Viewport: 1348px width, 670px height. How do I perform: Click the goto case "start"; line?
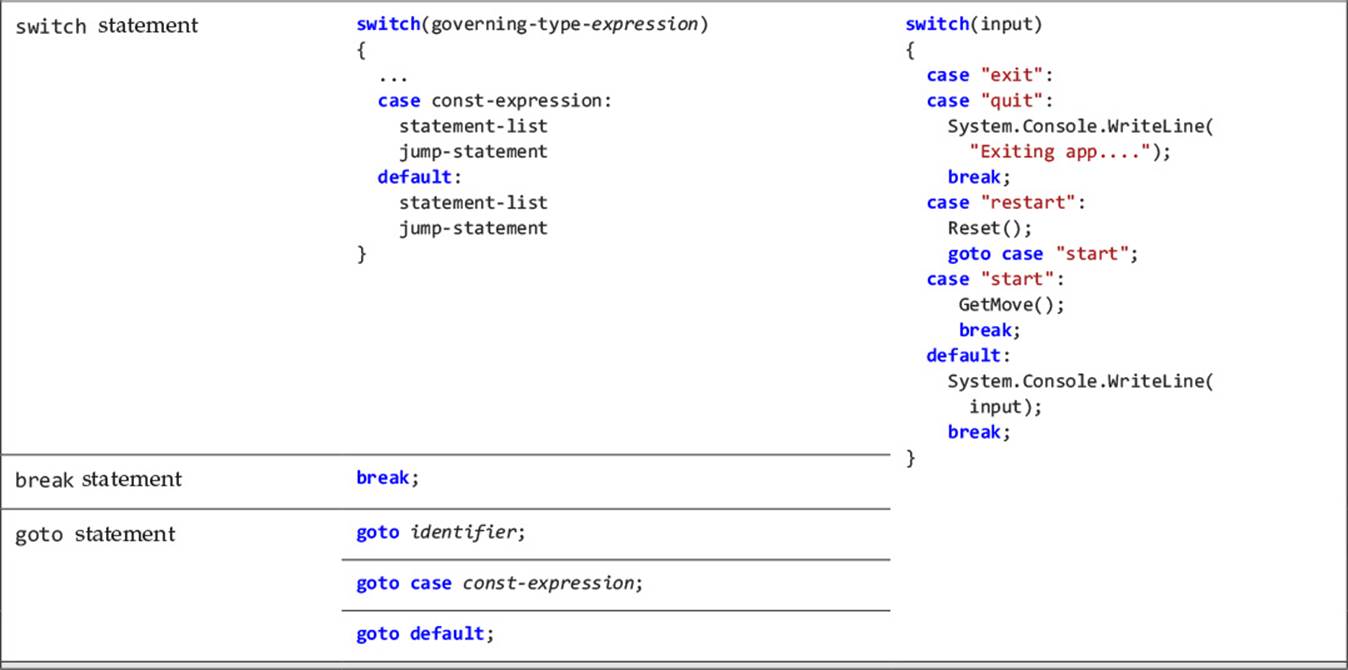point(1043,254)
